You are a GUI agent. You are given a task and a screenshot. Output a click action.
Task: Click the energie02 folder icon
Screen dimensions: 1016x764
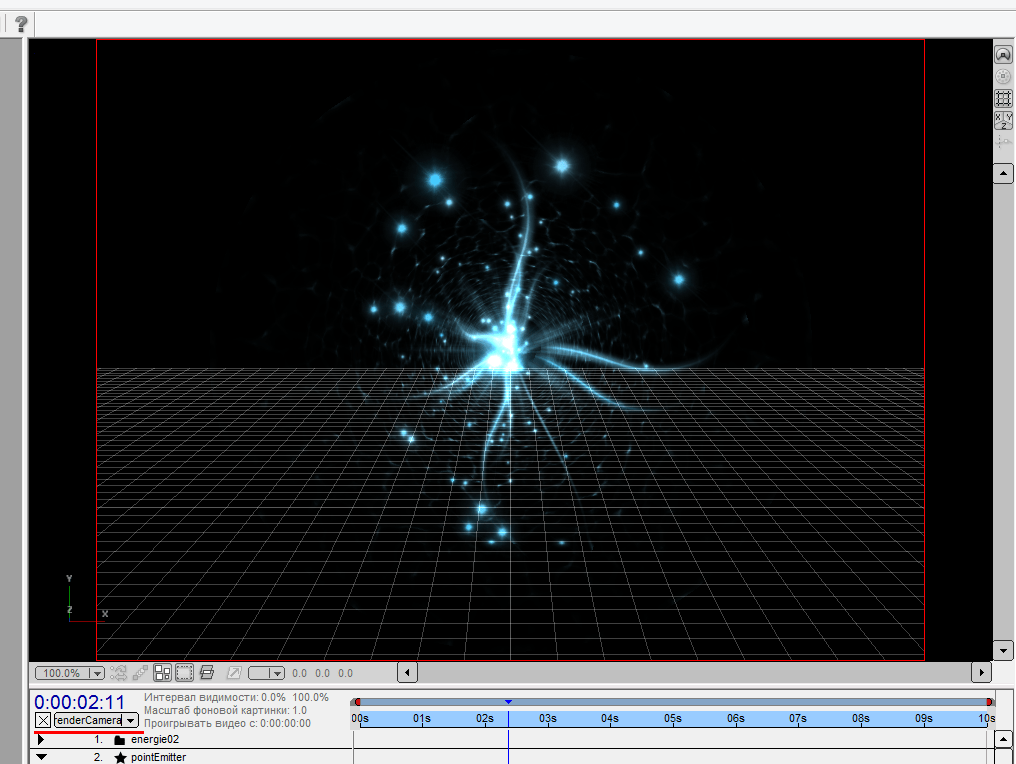pyautogui.click(x=119, y=740)
